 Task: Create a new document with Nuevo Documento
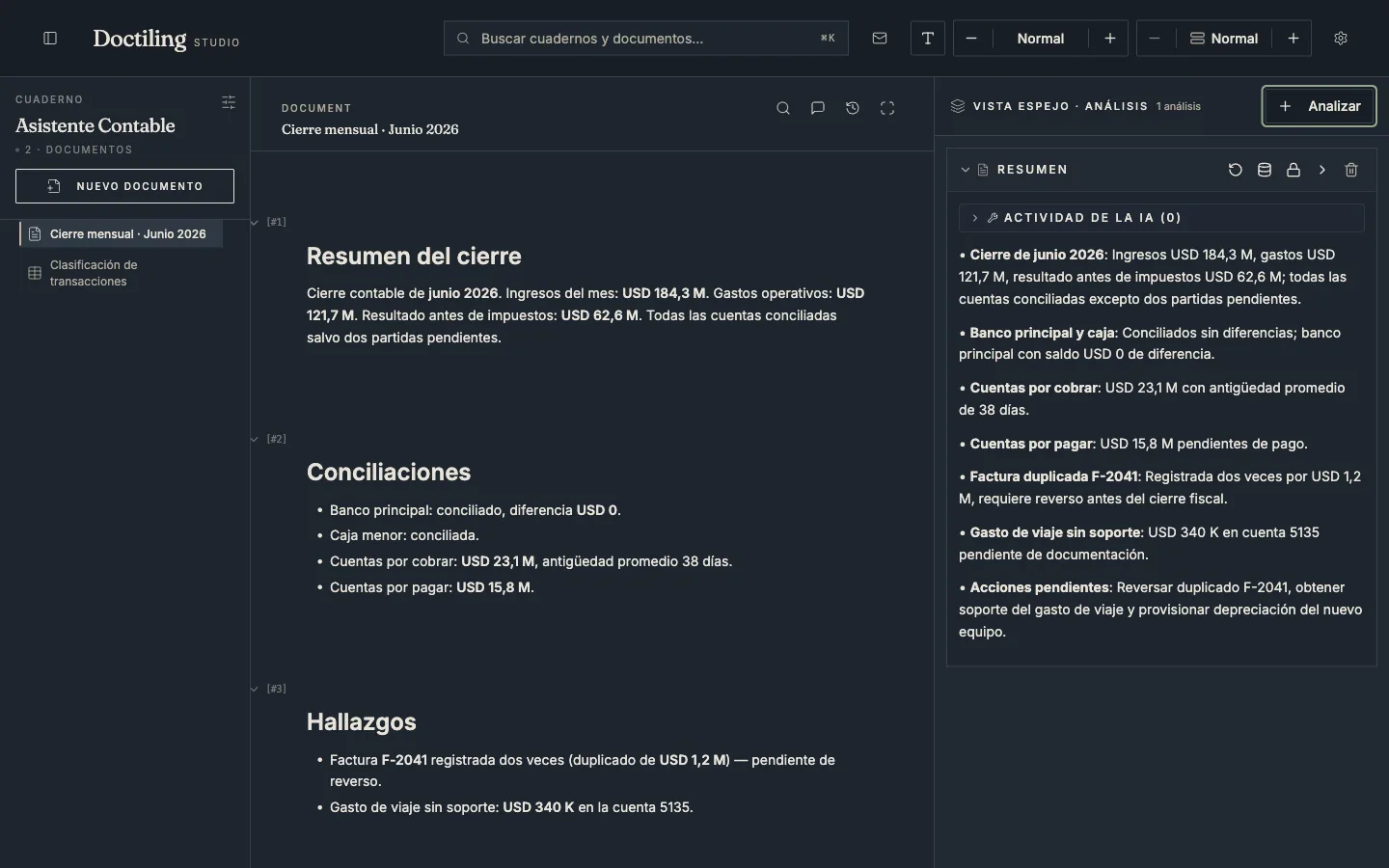pos(124,186)
